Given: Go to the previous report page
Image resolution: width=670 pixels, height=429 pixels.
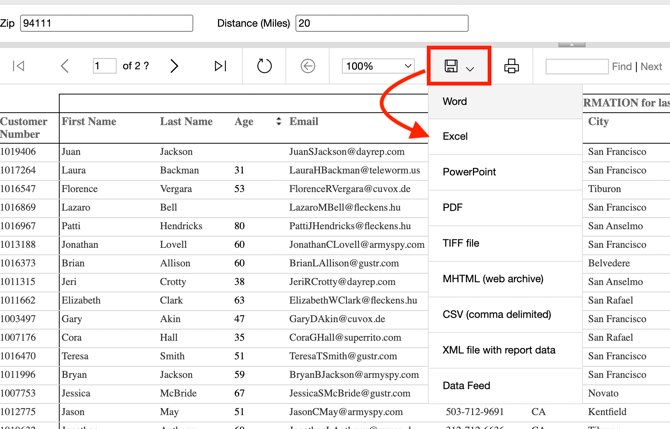Looking at the screenshot, I should pyautogui.click(x=65, y=66).
